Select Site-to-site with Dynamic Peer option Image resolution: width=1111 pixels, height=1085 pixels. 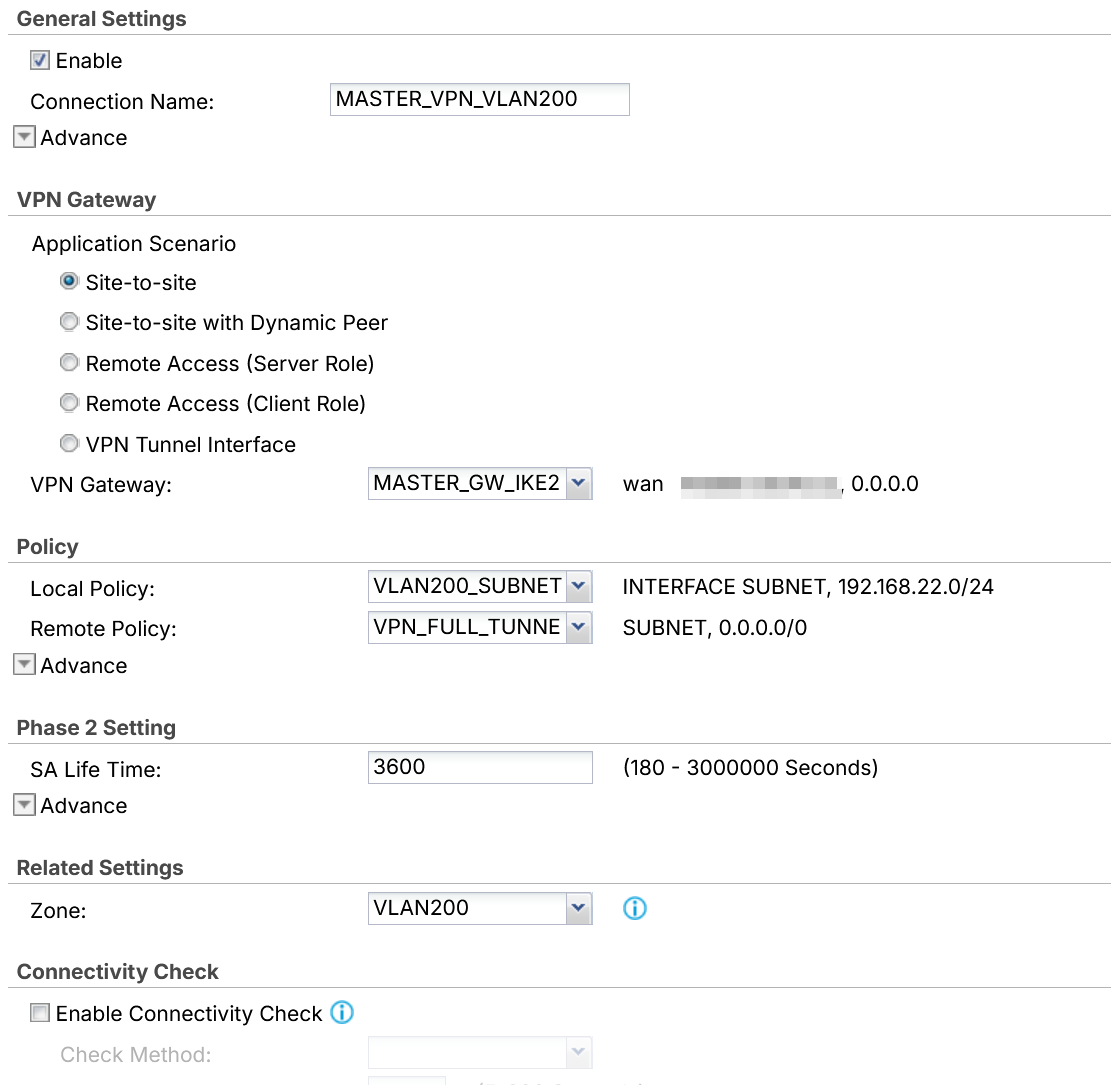(x=69, y=322)
